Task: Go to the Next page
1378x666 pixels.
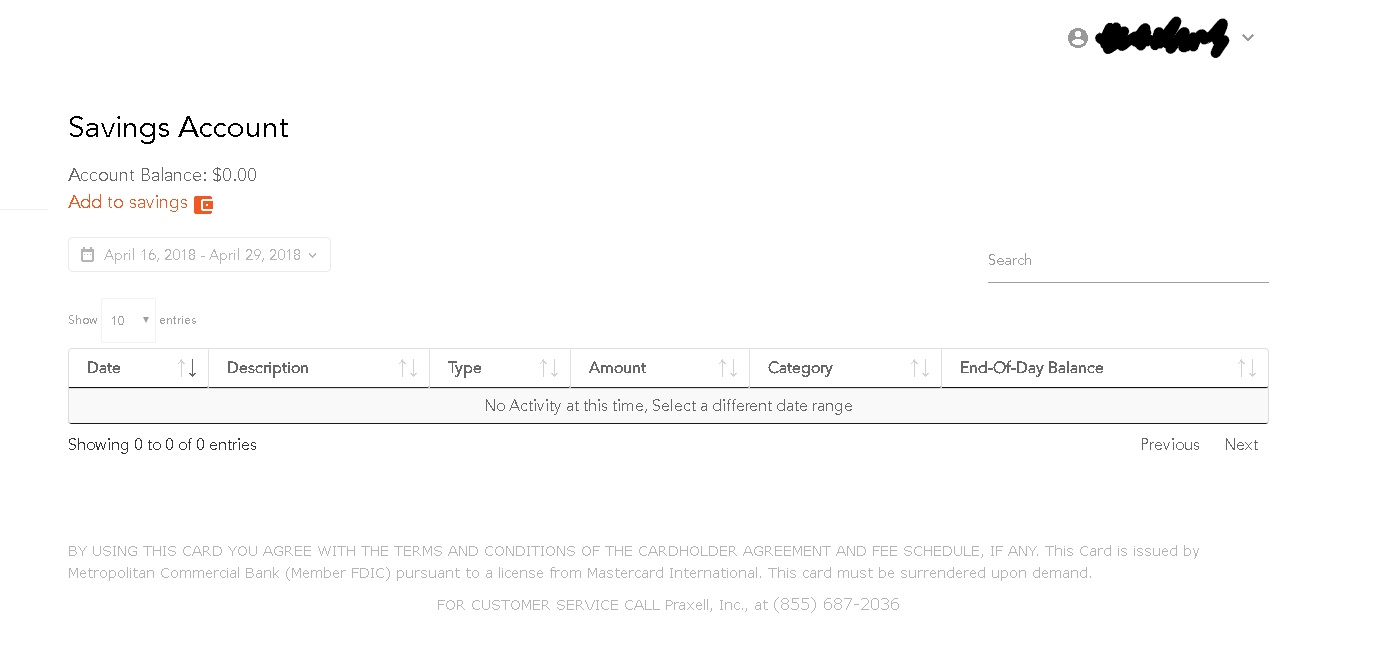Action: pos(1241,445)
